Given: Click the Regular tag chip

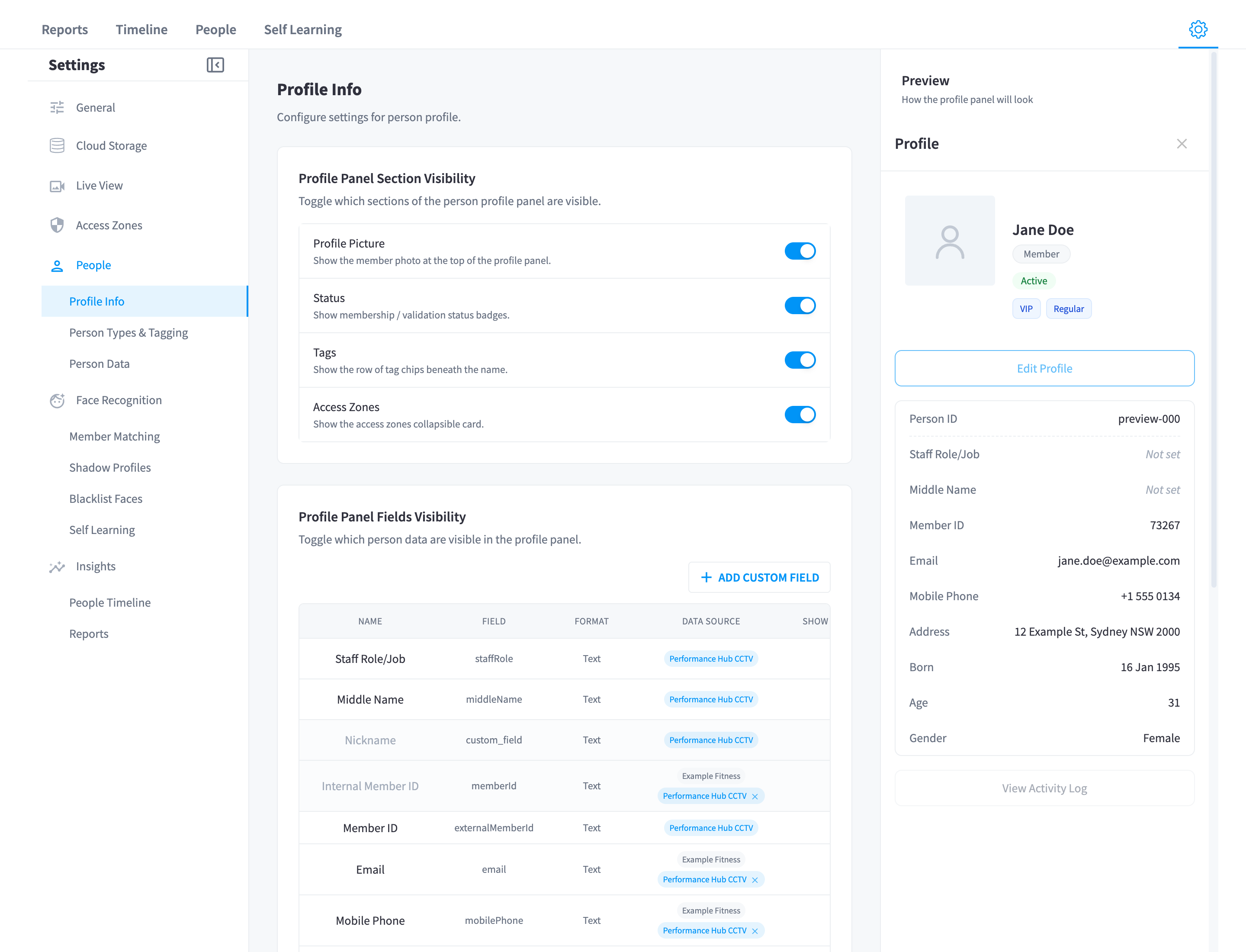Looking at the screenshot, I should [1069, 309].
